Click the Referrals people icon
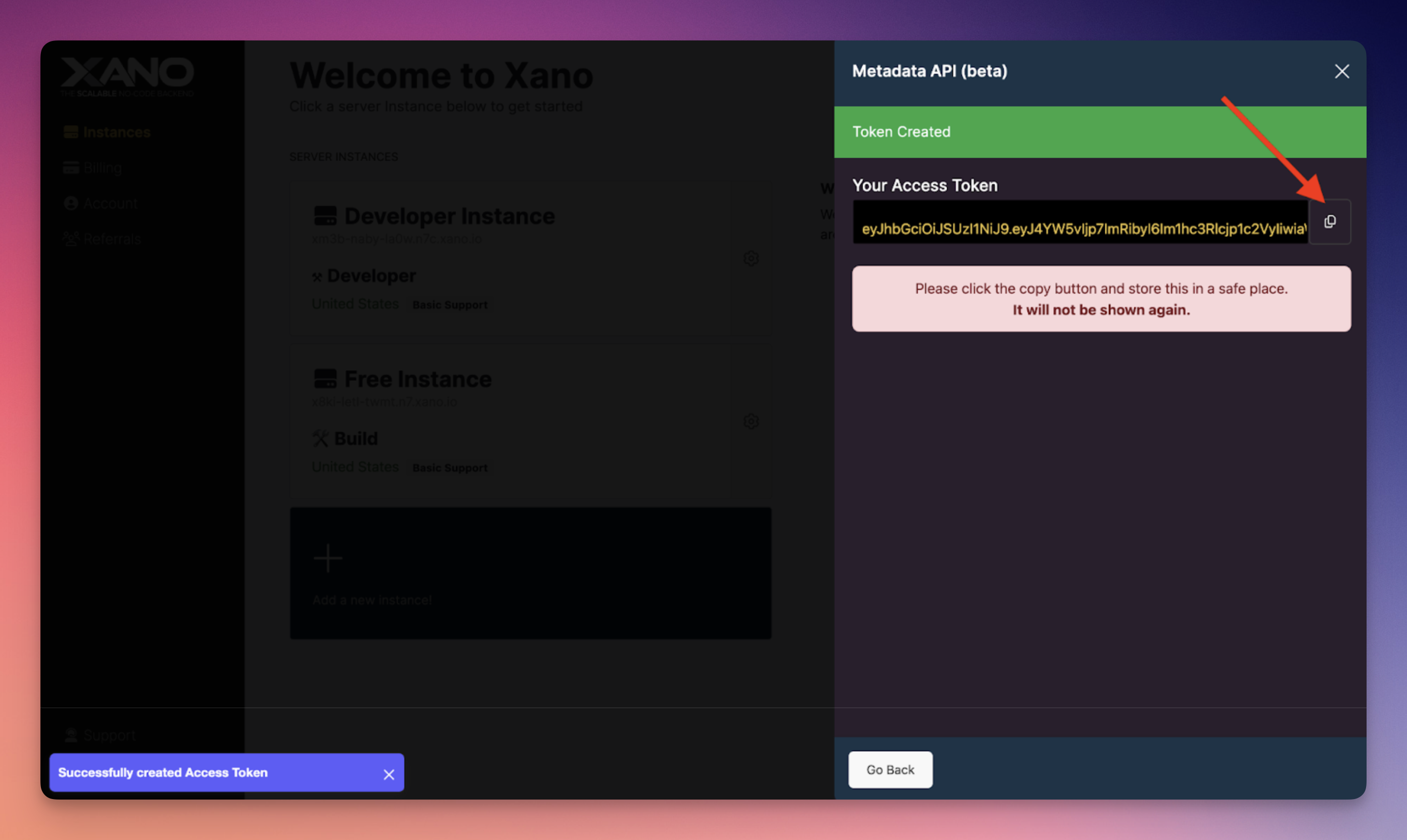 pos(71,239)
